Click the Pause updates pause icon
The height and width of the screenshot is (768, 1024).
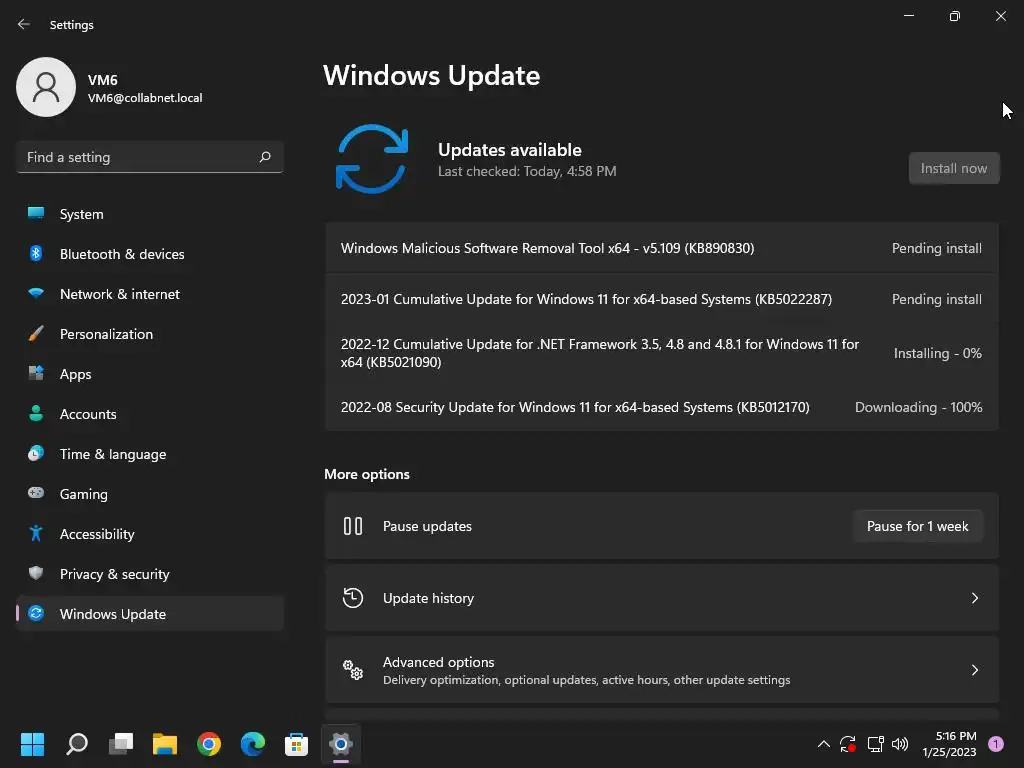coord(353,526)
